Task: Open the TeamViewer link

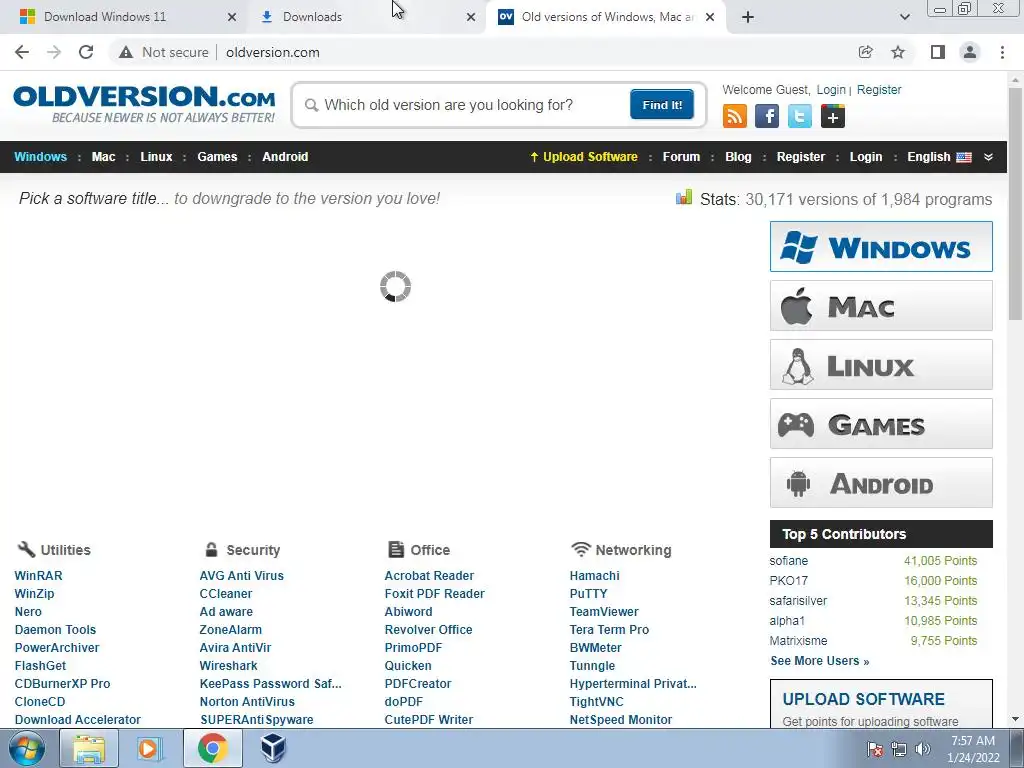Action: (x=603, y=611)
